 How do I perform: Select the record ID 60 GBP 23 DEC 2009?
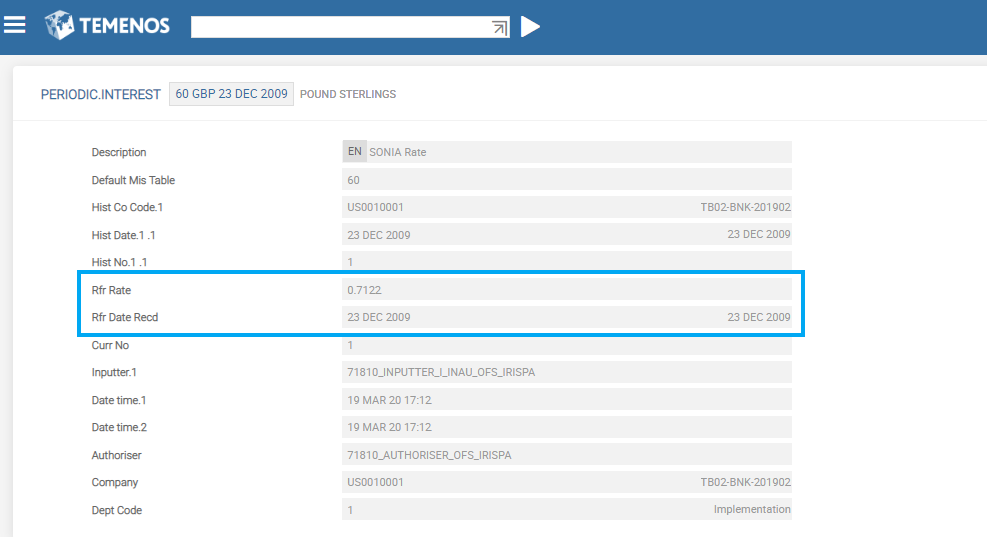231,94
